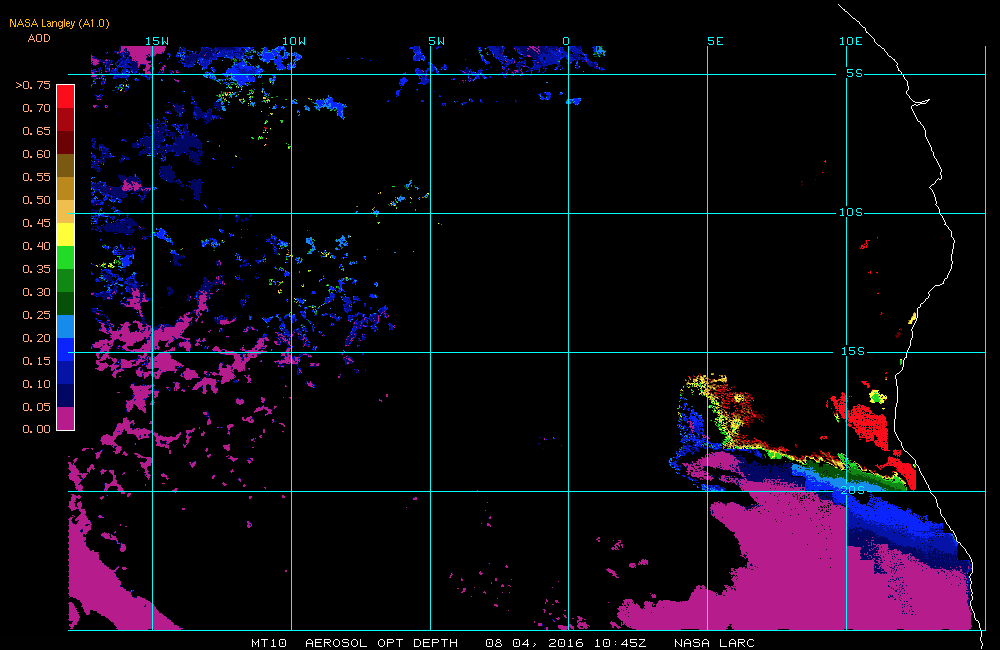Click the "20S" latitude label

pyautogui.click(x=853, y=490)
